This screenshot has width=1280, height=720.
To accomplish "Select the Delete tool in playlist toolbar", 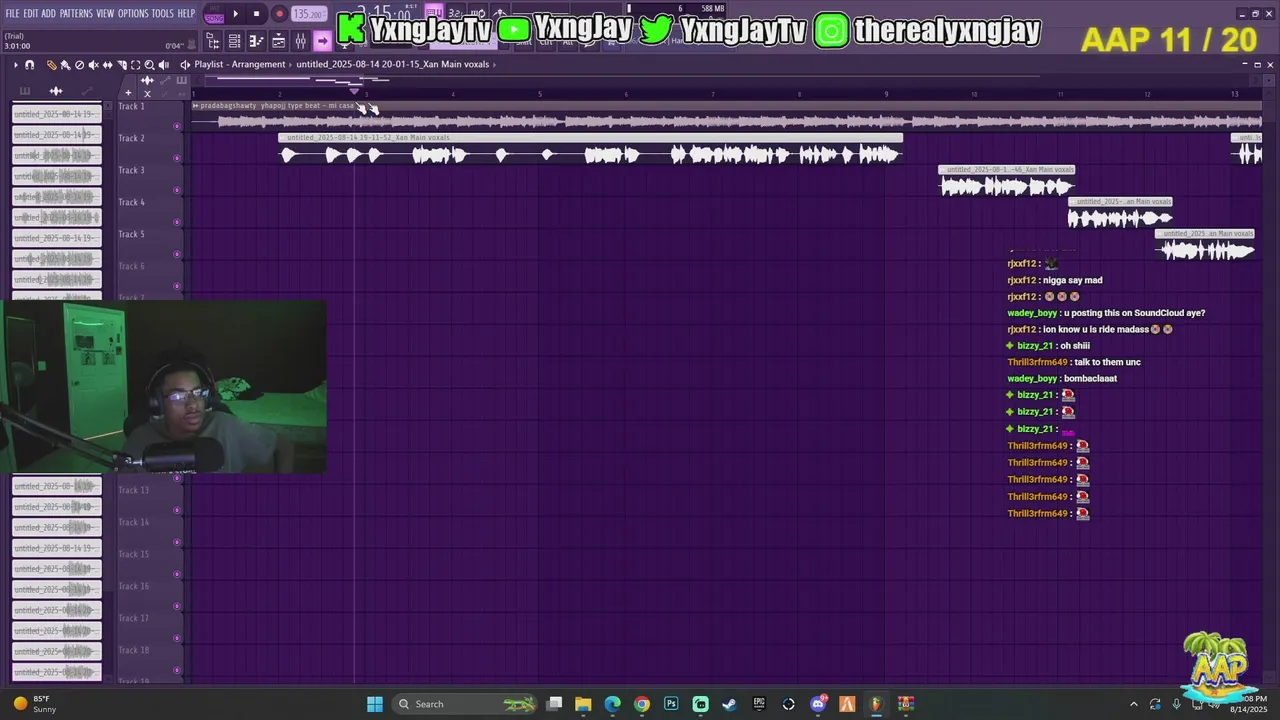I will click(x=79, y=64).
